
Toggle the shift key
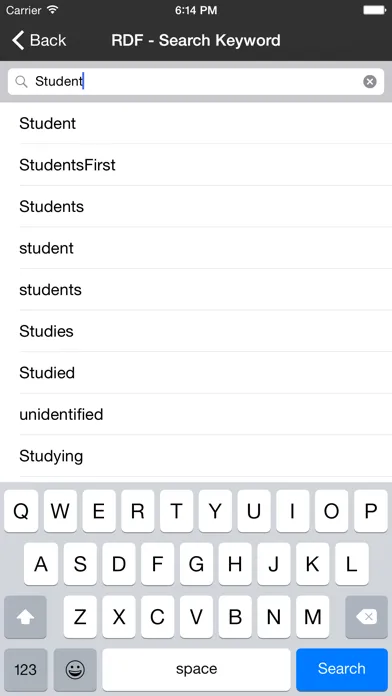tap(25, 617)
